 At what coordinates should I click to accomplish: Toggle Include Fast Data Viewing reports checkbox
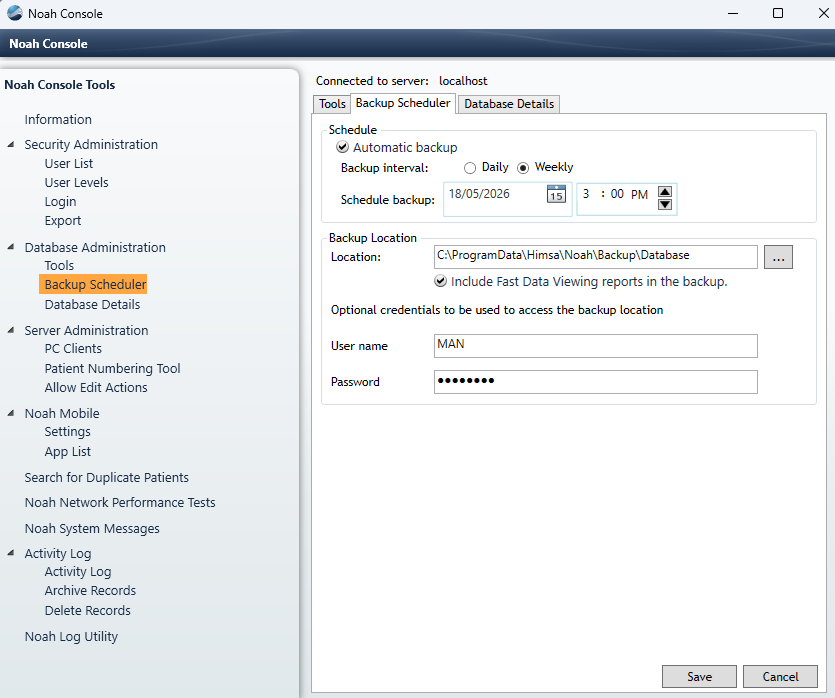tap(440, 281)
